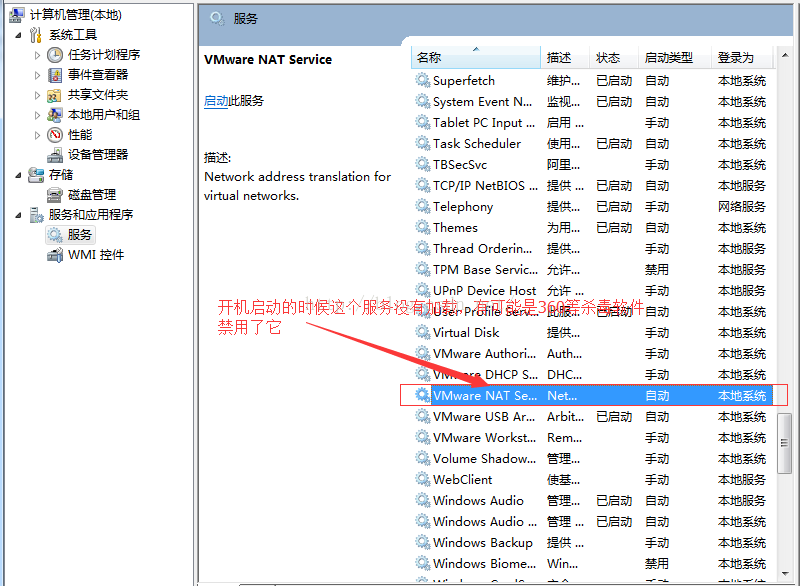800x586 pixels.
Task: Collapse the 系统工具 tree node
Action: pos(18,35)
